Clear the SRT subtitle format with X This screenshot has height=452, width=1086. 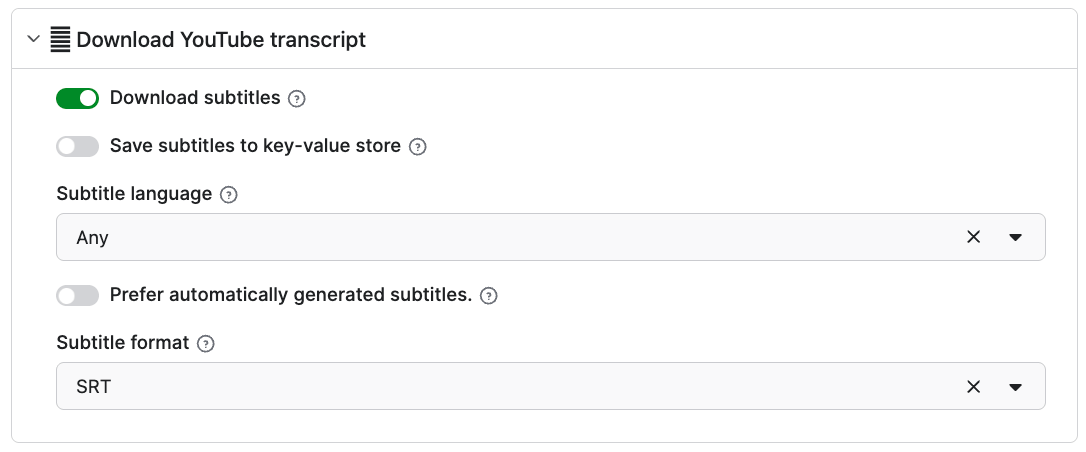click(973, 386)
